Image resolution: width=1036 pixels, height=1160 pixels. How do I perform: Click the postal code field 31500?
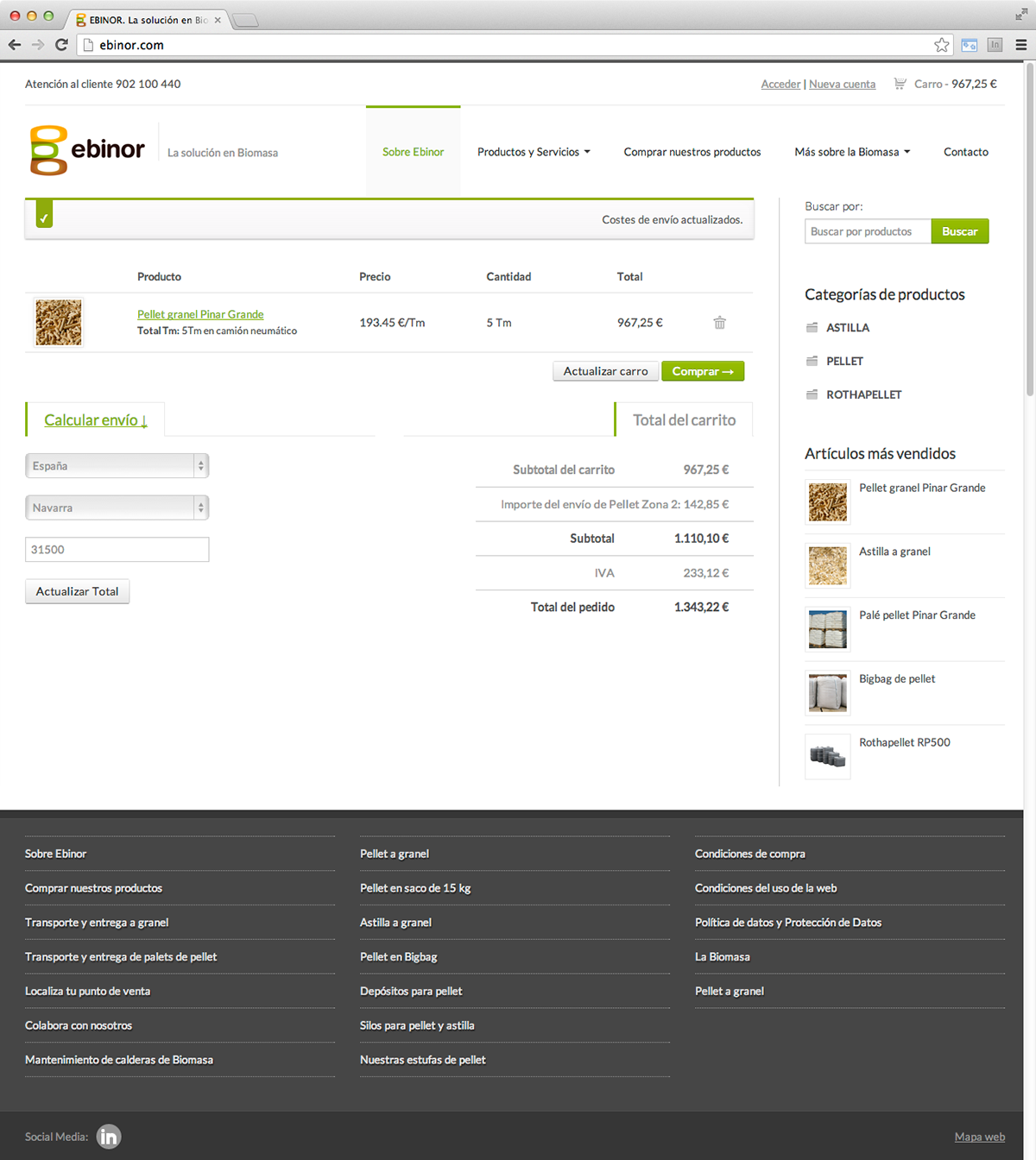(117, 550)
